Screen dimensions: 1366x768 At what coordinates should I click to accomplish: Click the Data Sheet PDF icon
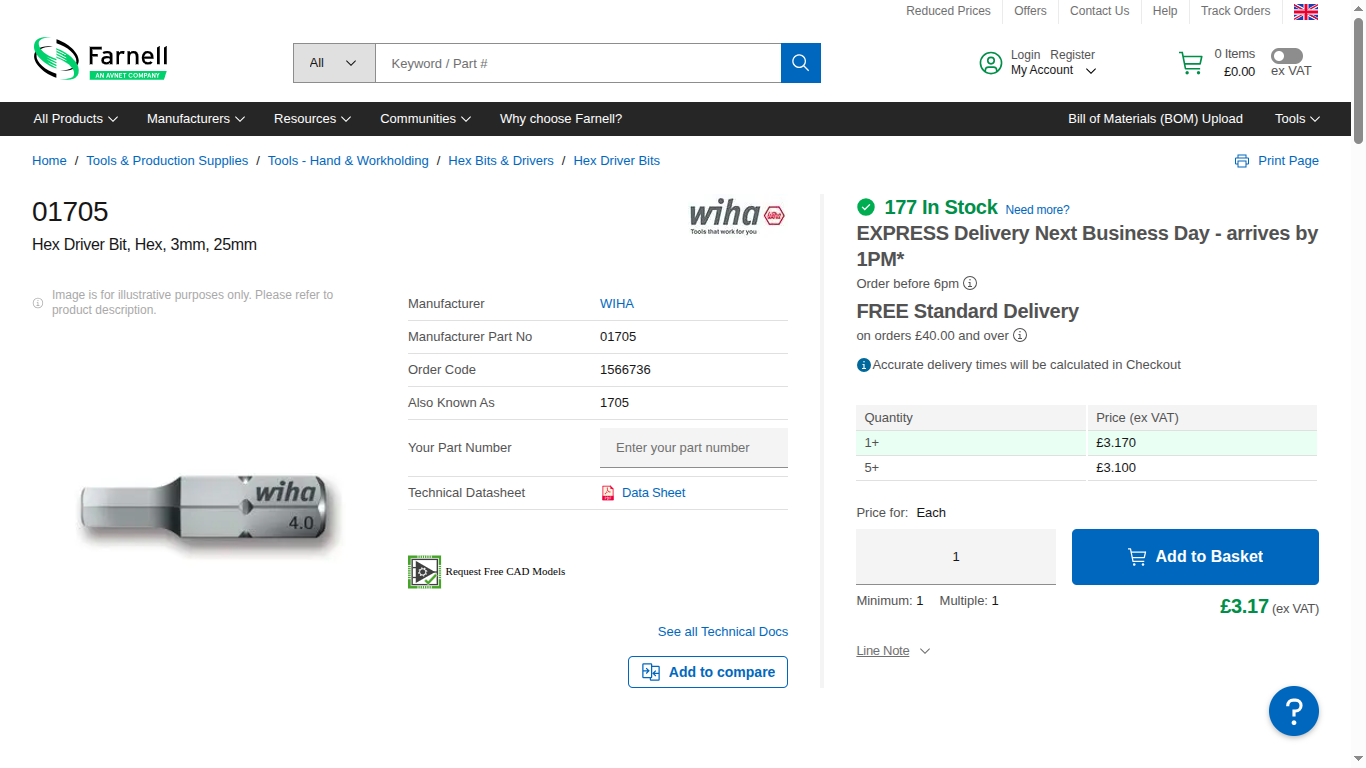[x=608, y=493]
